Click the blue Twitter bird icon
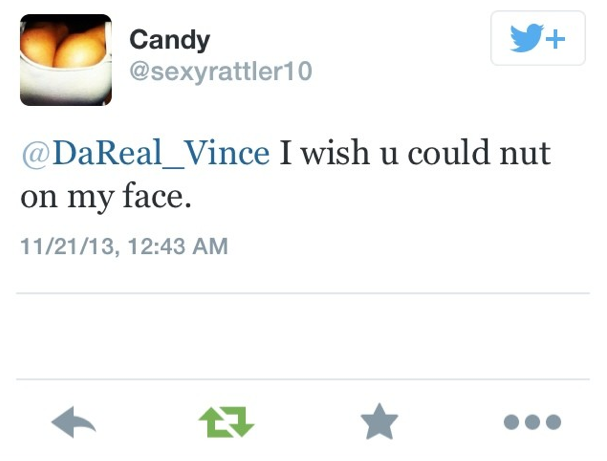The height and width of the screenshot is (461, 607). [x=526, y=38]
